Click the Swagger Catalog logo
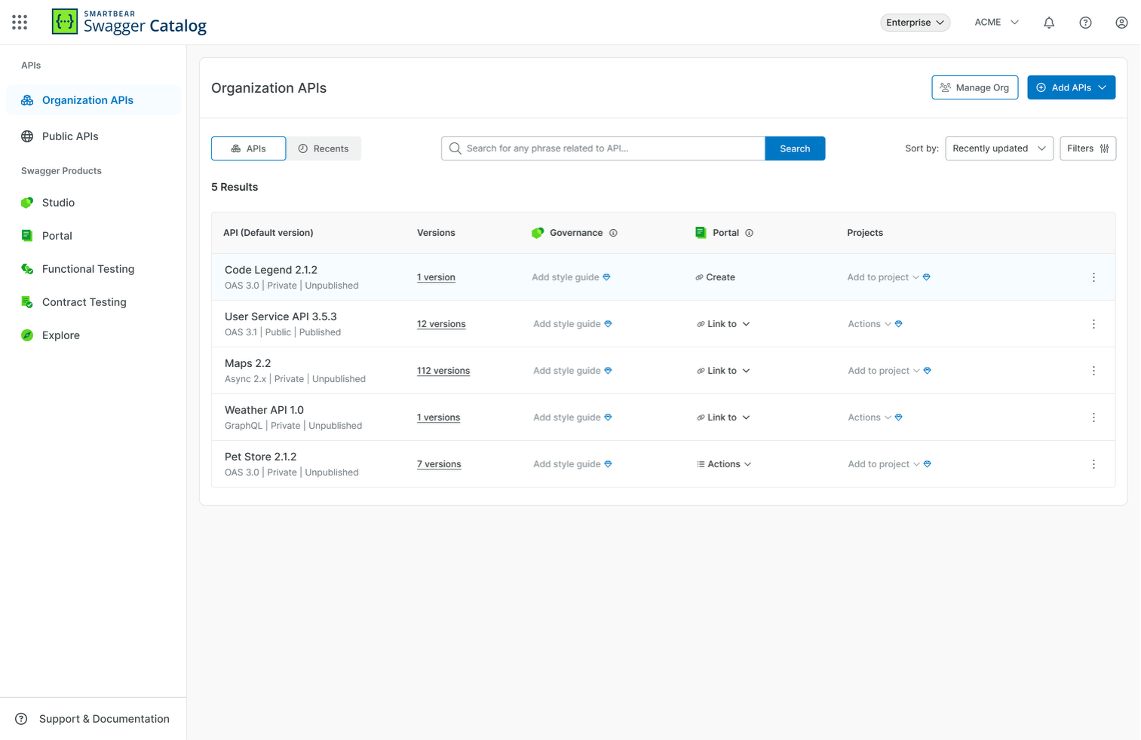This screenshot has width=1141, height=740. tap(130, 22)
